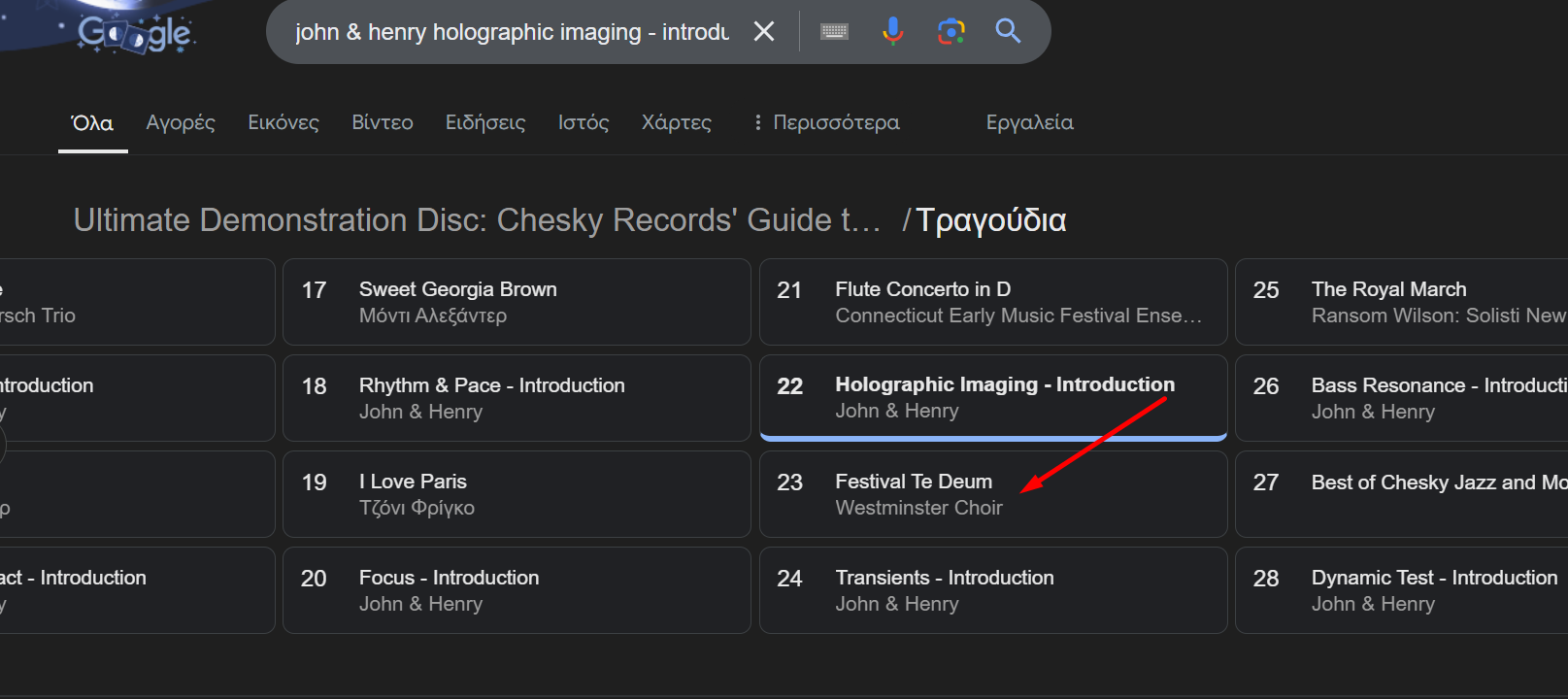Select track 28 Dynamic Test - Introduction
The width and height of the screenshot is (1568, 699).
tap(1402, 590)
